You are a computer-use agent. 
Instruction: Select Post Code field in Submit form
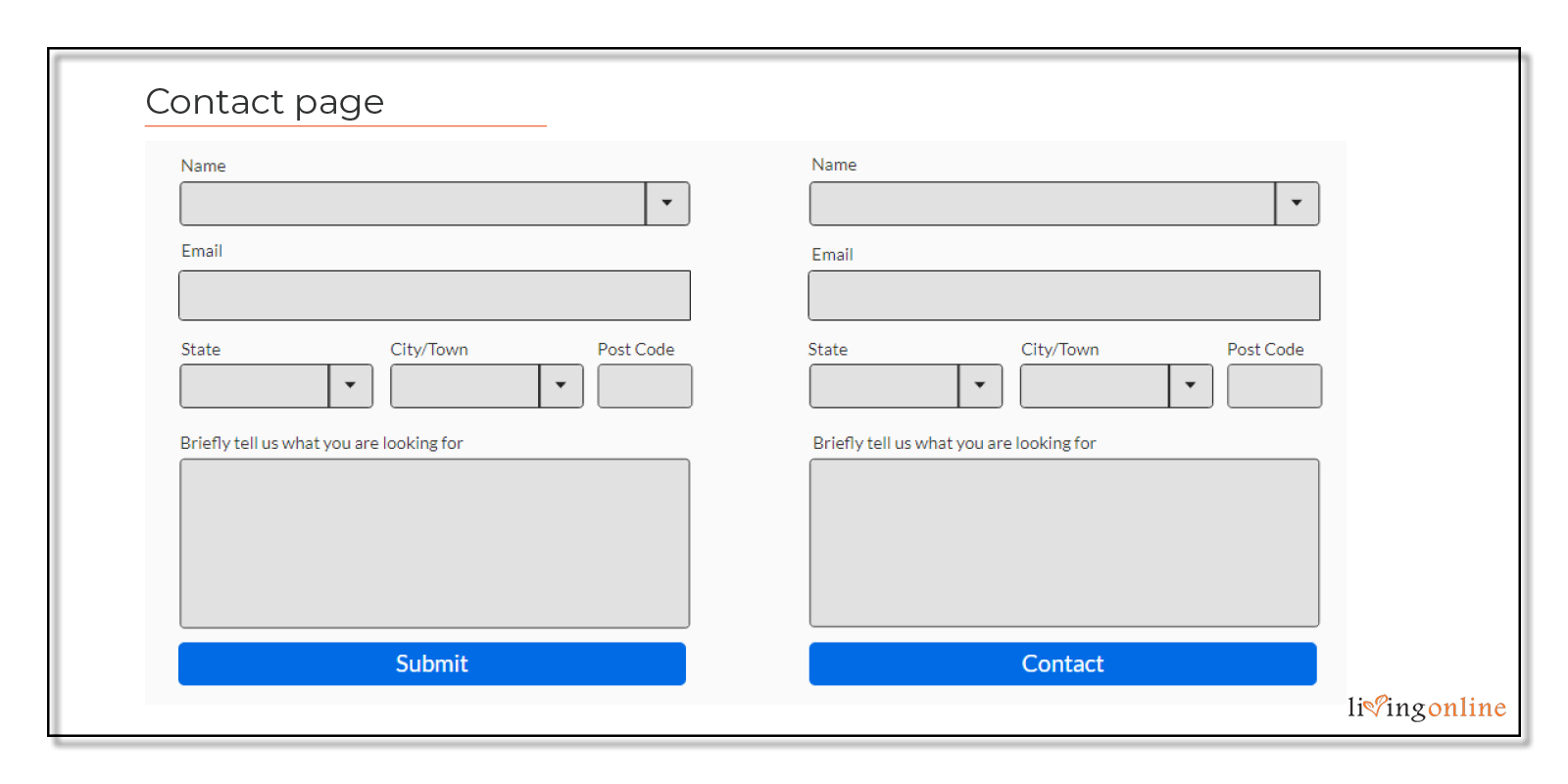tap(645, 386)
